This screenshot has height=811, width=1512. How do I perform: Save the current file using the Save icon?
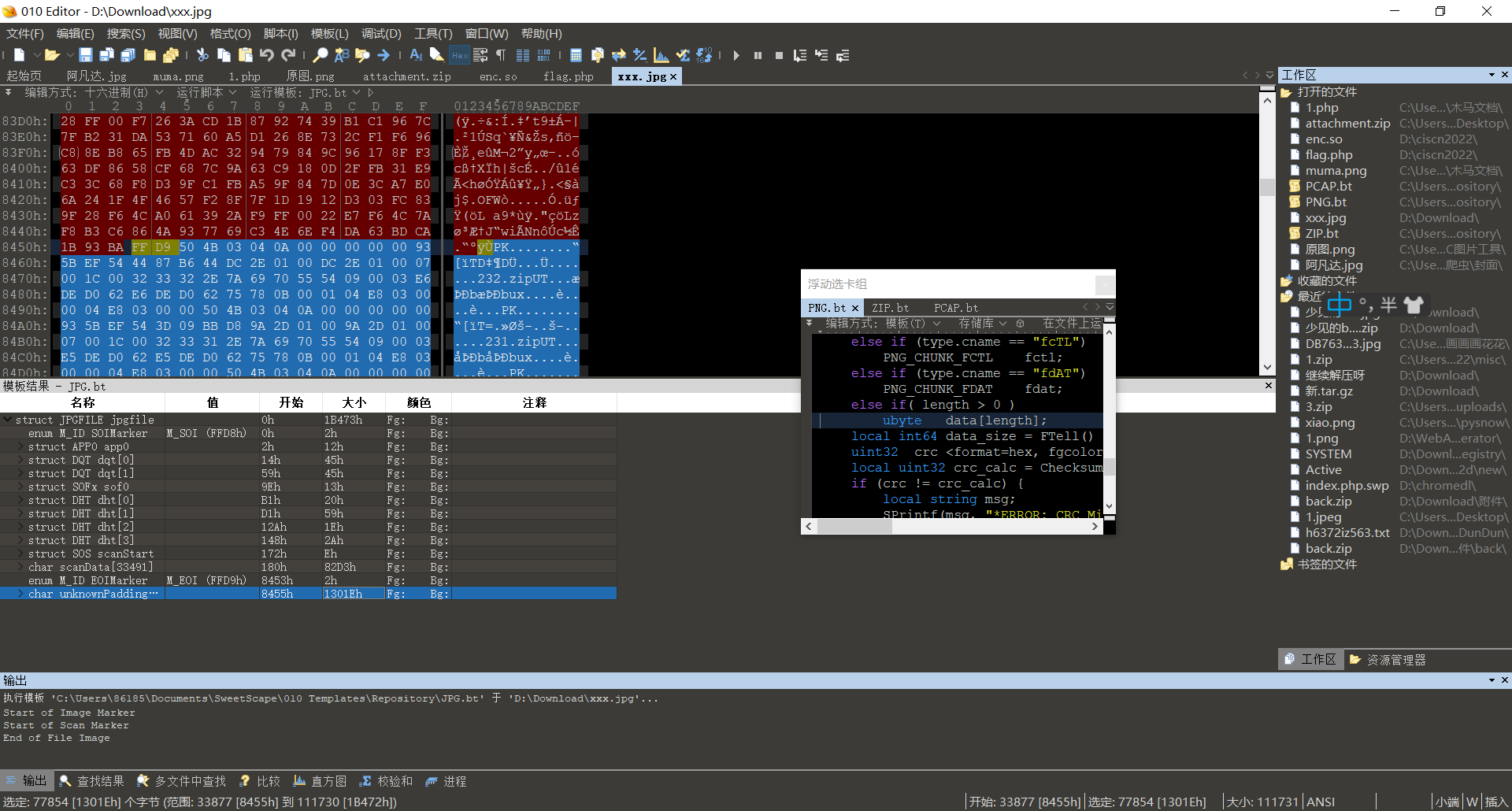point(87,55)
